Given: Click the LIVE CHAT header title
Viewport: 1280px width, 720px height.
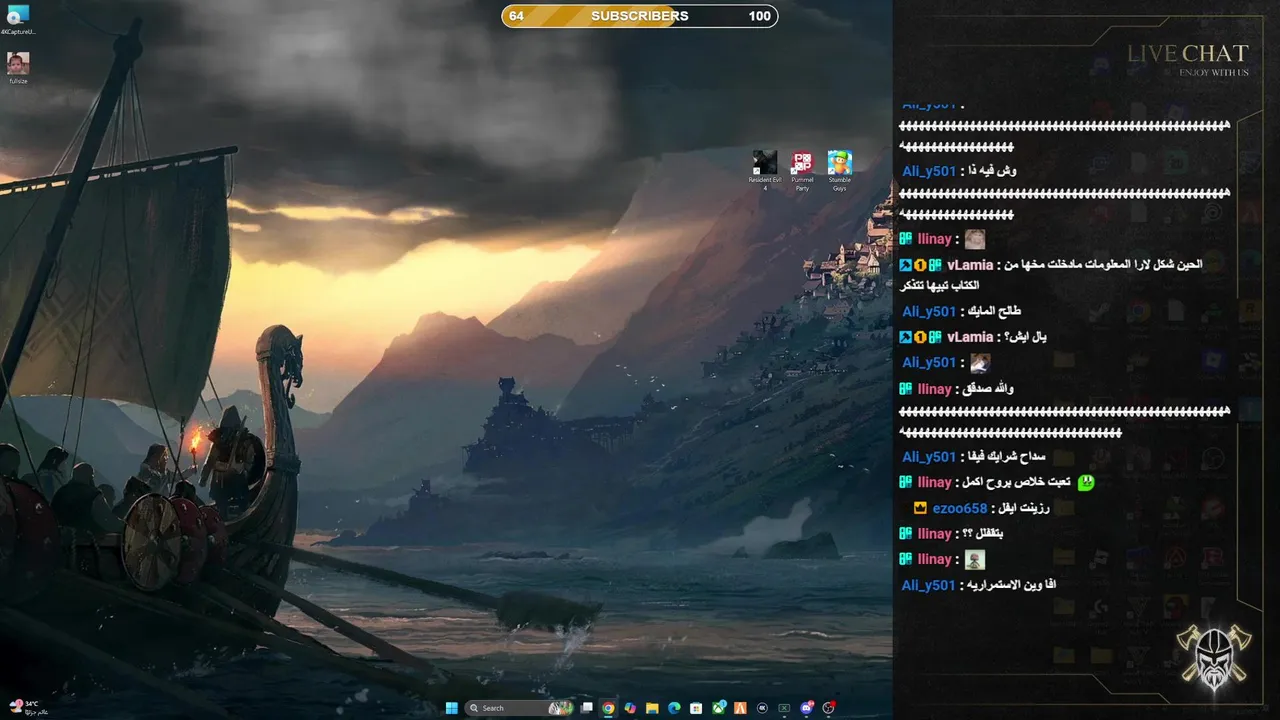Looking at the screenshot, I should pyautogui.click(x=1188, y=53).
